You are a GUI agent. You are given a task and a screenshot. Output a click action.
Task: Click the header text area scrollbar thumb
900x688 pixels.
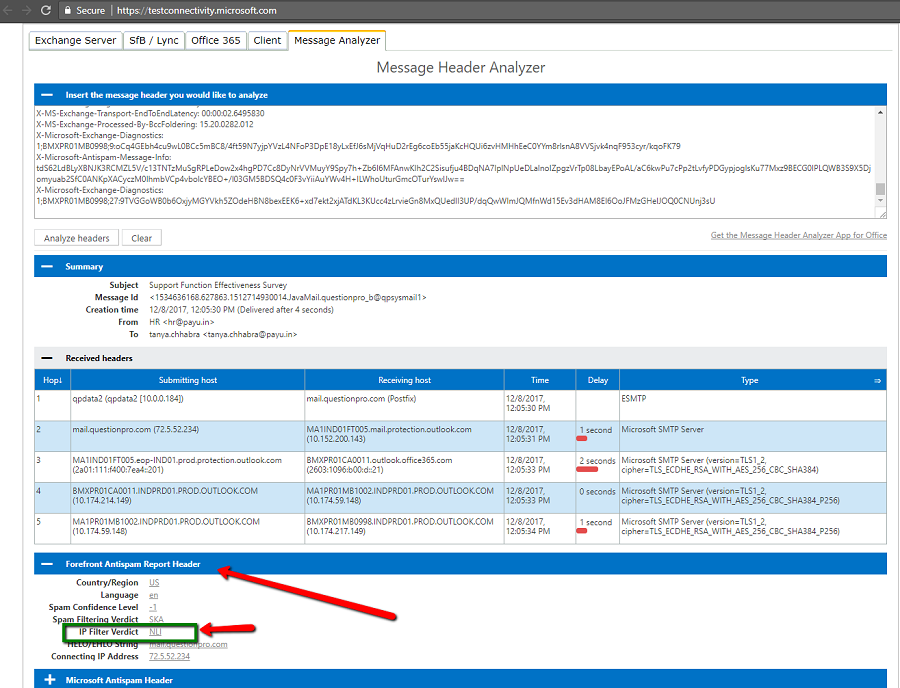pyautogui.click(x=880, y=189)
